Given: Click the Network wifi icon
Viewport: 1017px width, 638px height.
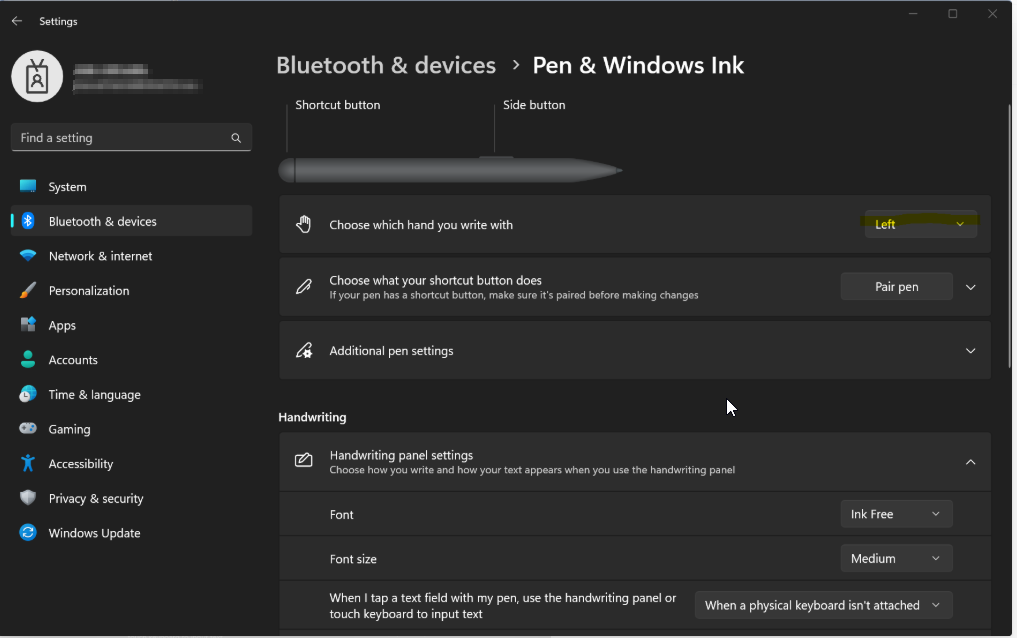Looking at the screenshot, I should point(28,255).
